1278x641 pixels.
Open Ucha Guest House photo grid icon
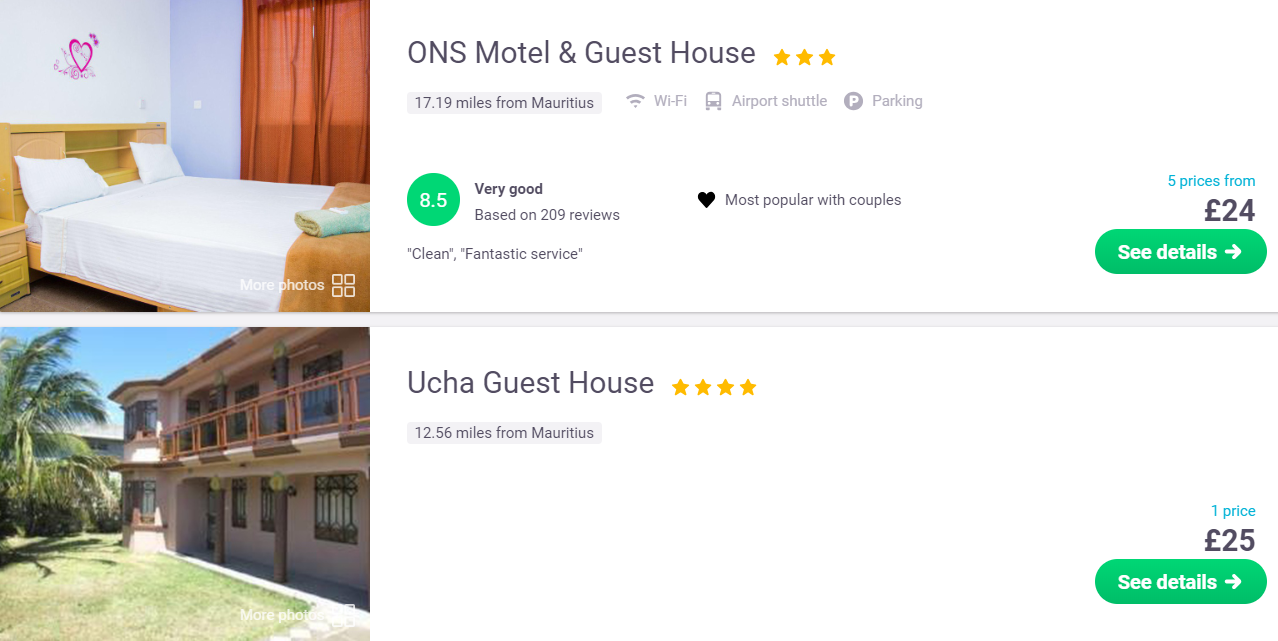(343, 614)
